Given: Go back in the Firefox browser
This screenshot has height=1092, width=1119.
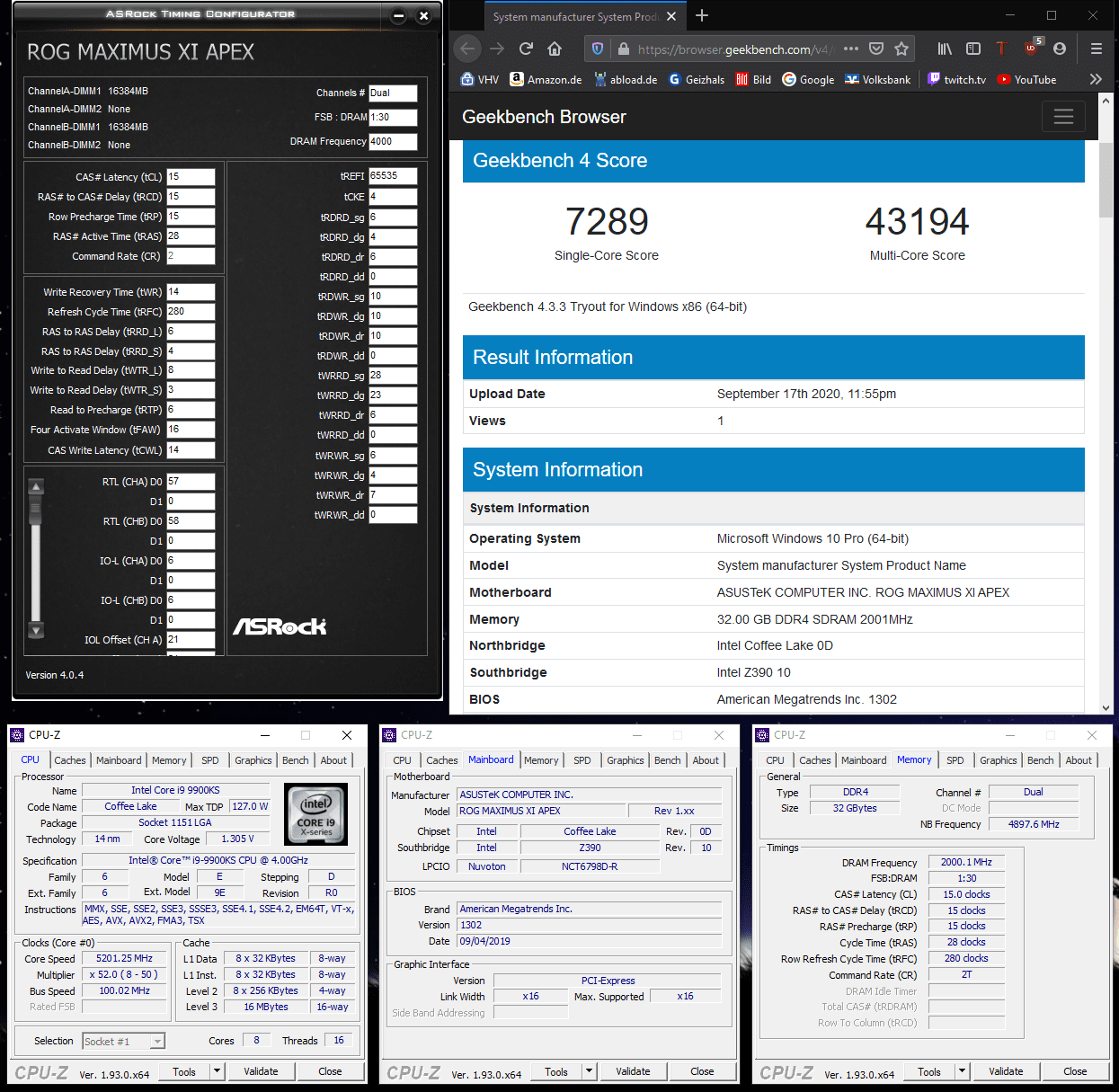Looking at the screenshot, I should coord(467,49).
